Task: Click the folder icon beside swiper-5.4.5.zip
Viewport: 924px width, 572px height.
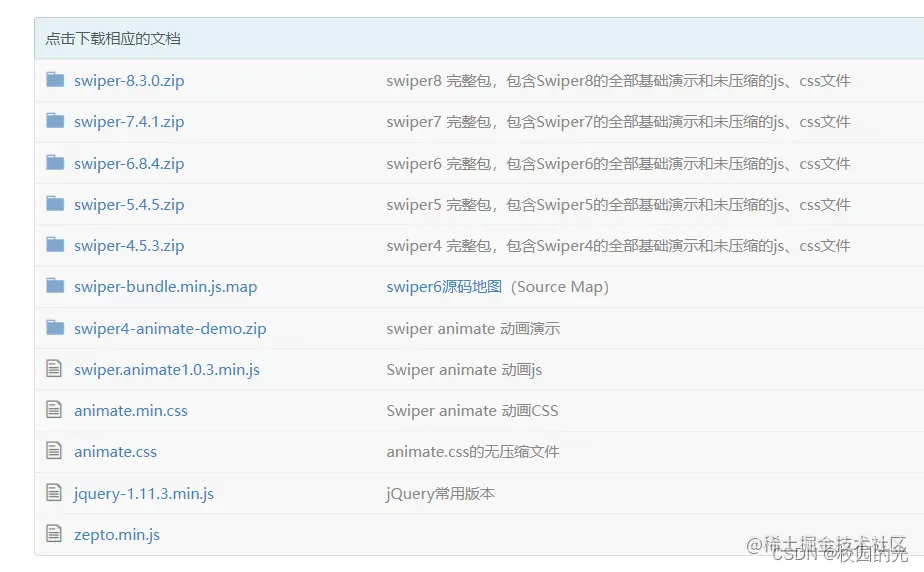Action: (55, 204)
